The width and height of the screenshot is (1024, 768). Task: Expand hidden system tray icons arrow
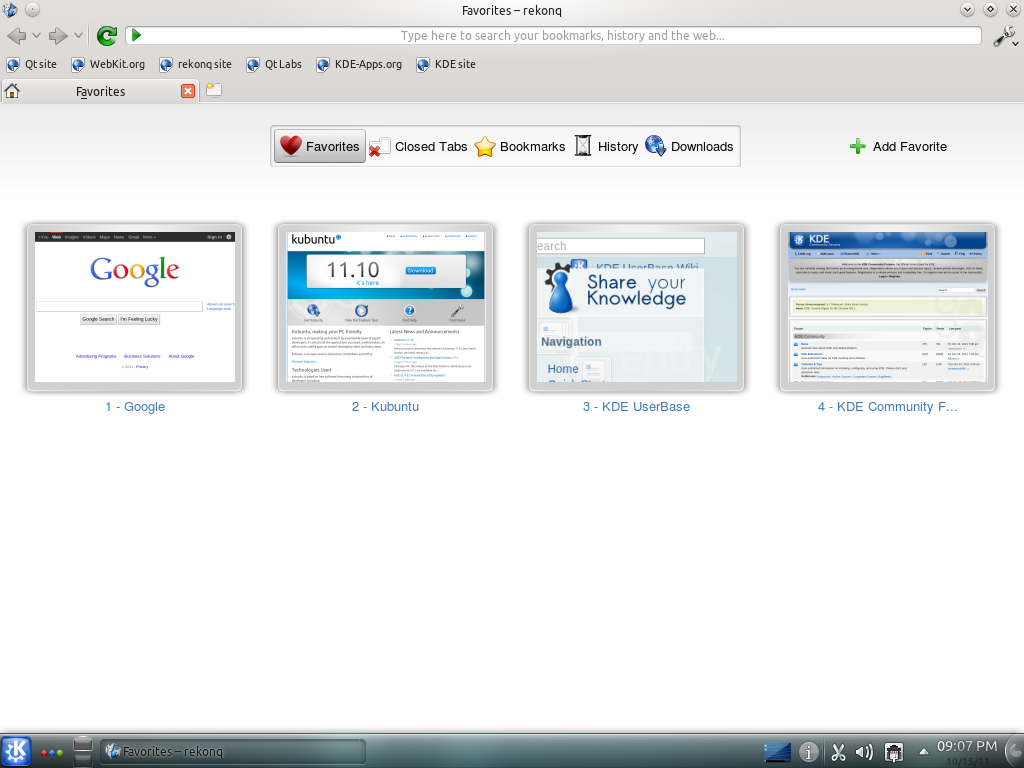(923, 752)
